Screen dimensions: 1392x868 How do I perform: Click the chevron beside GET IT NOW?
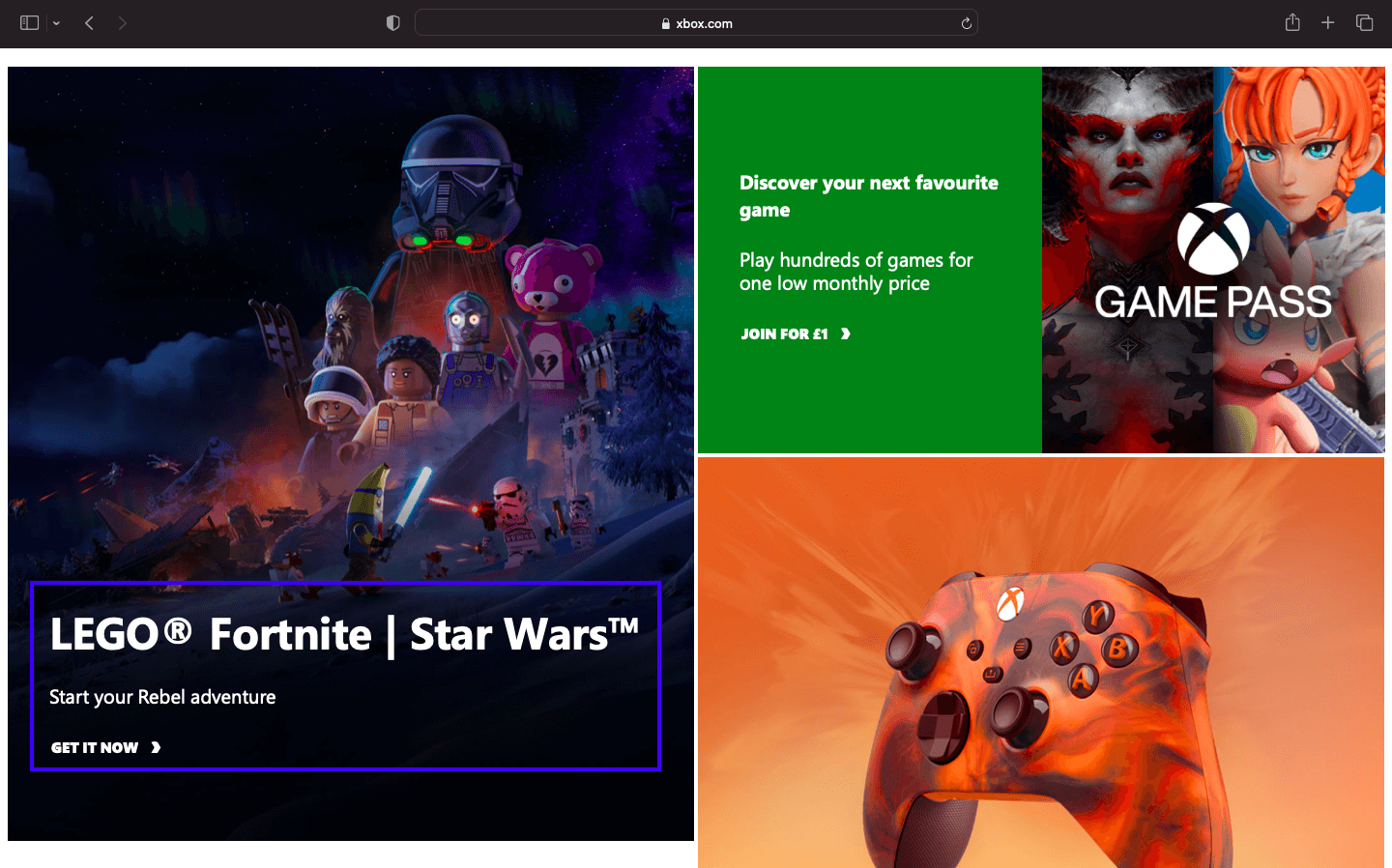pyautogui.click(x=155, y=746)
